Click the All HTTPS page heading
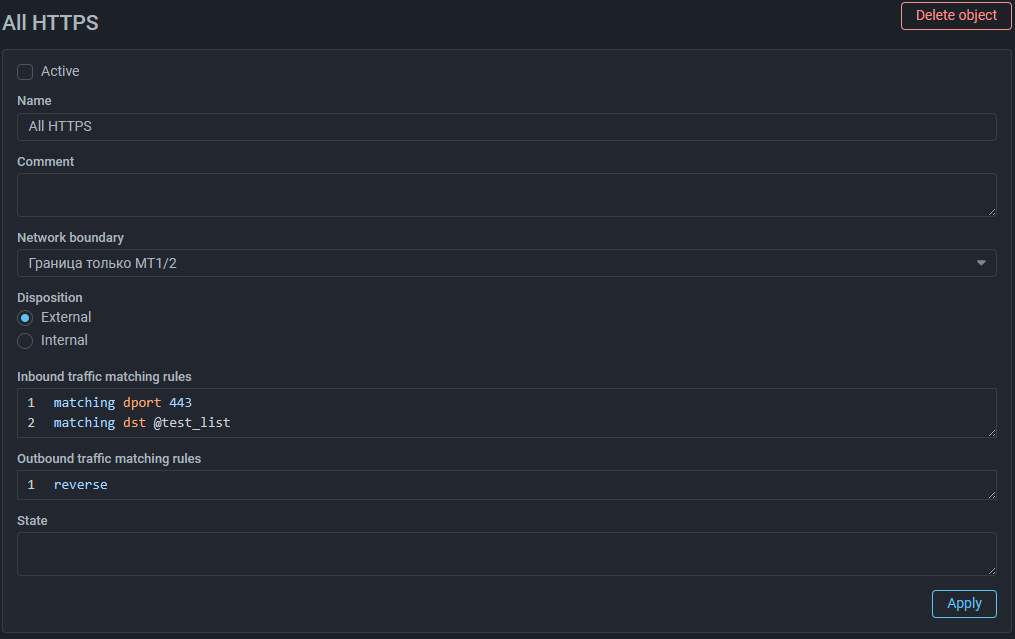 [50, 23]
